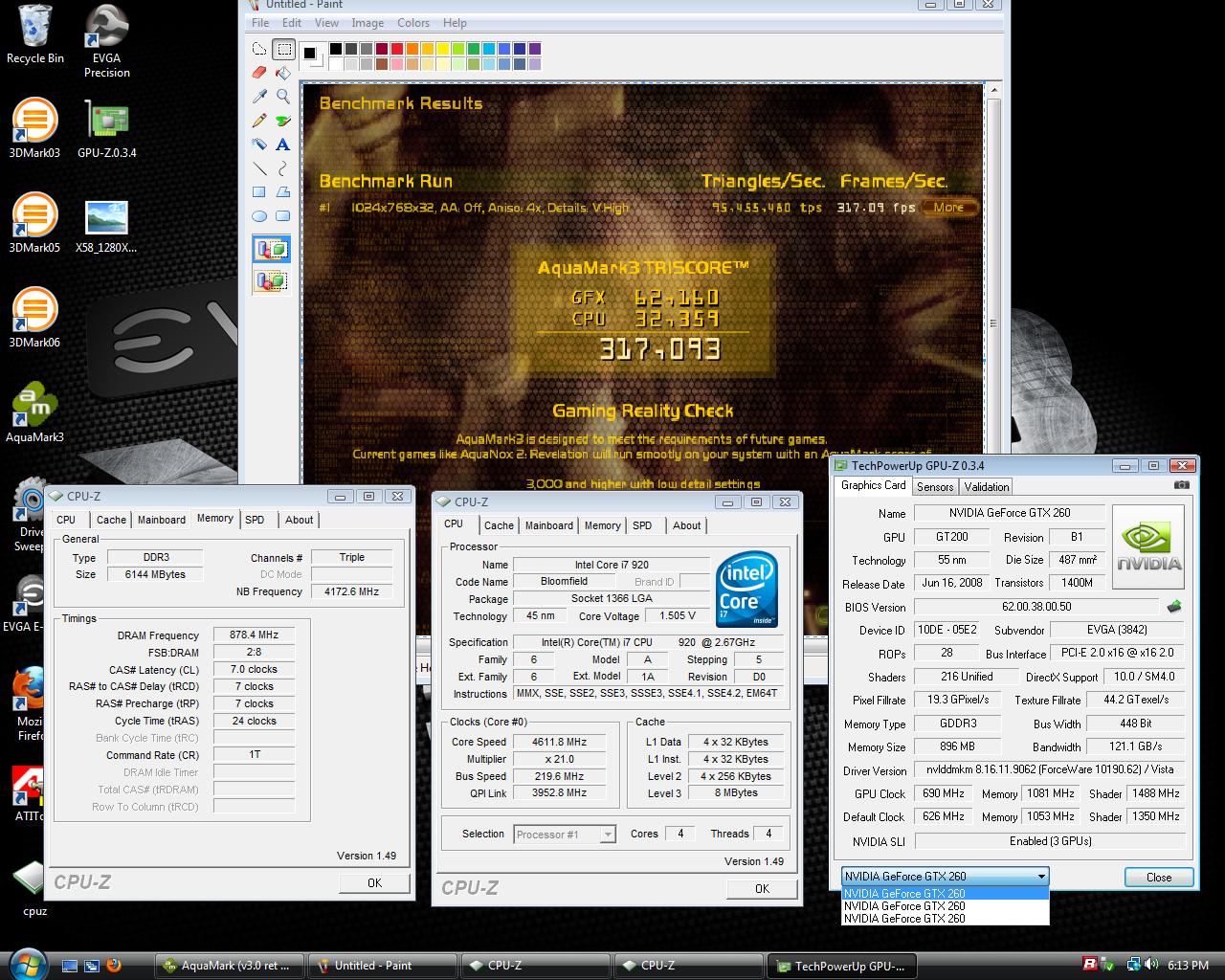Choose the Eraser tool in Paint
Viewport: 1225px width, 980px height.
259,73
